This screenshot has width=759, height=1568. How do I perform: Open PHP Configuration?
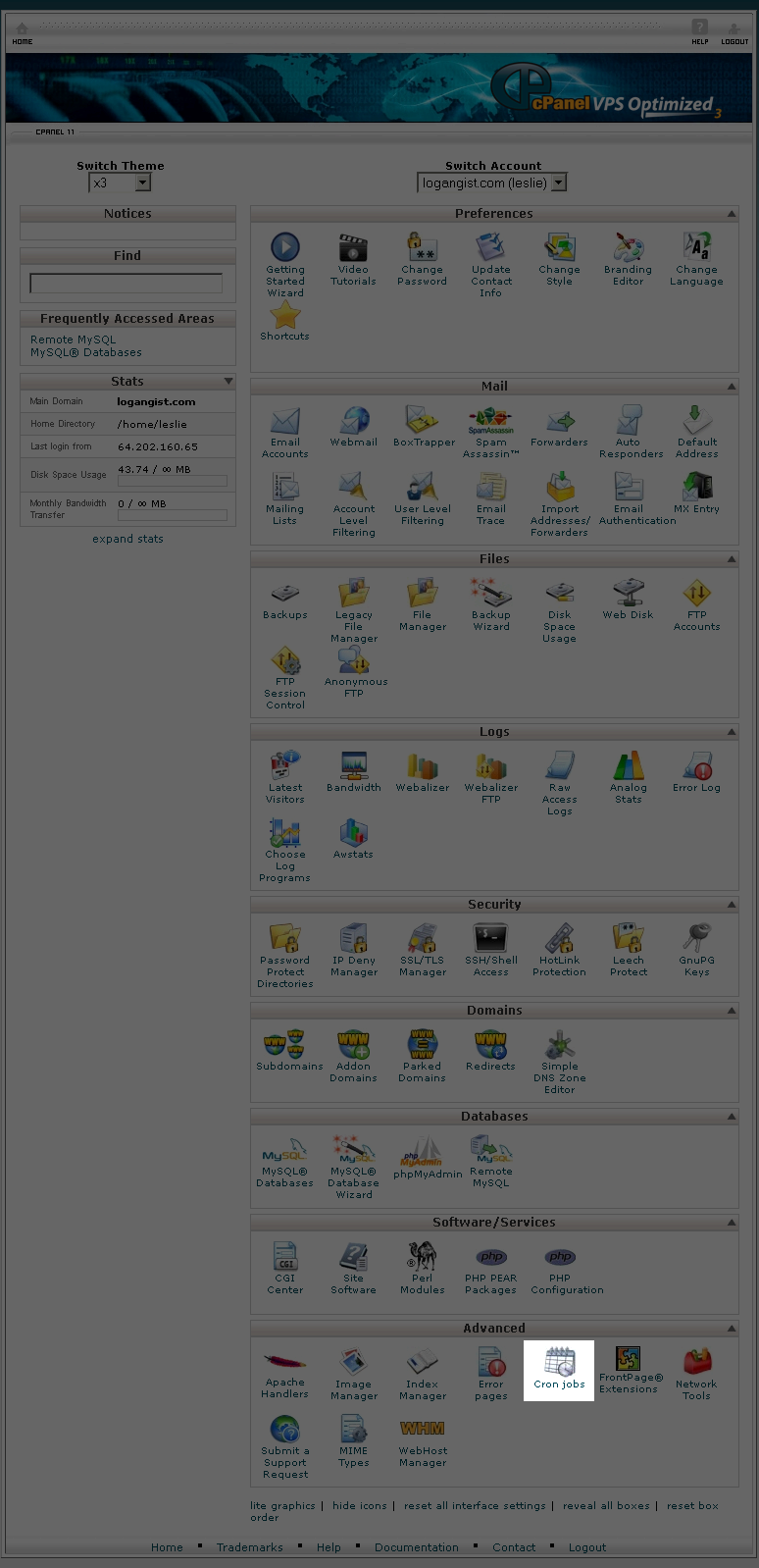[567, 1270]
